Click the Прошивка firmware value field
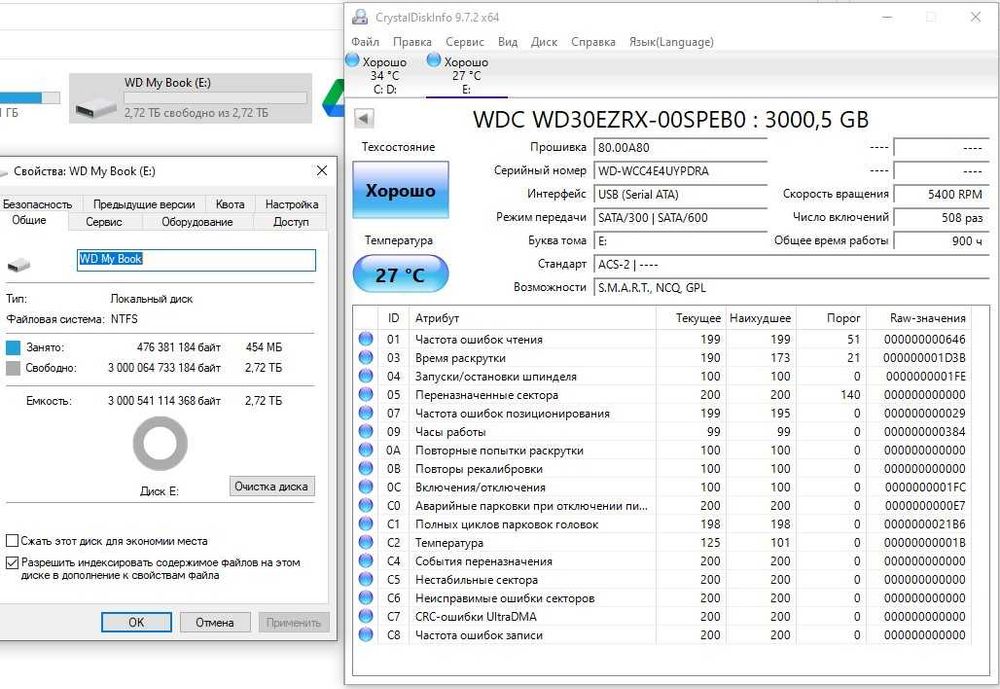The image size is (1000, 689). (x=680, y=147)
